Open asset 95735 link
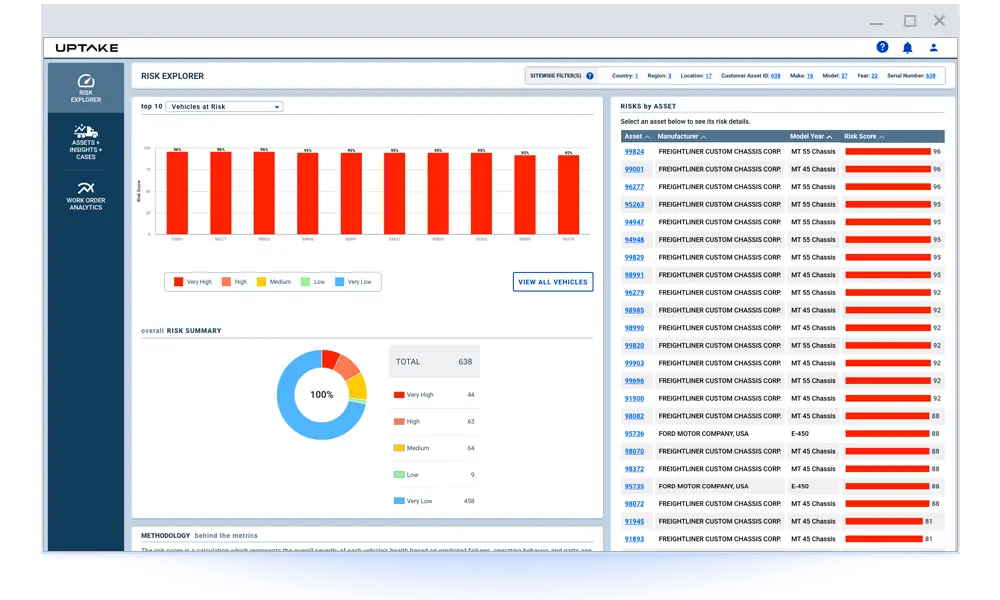 [634, 487]
